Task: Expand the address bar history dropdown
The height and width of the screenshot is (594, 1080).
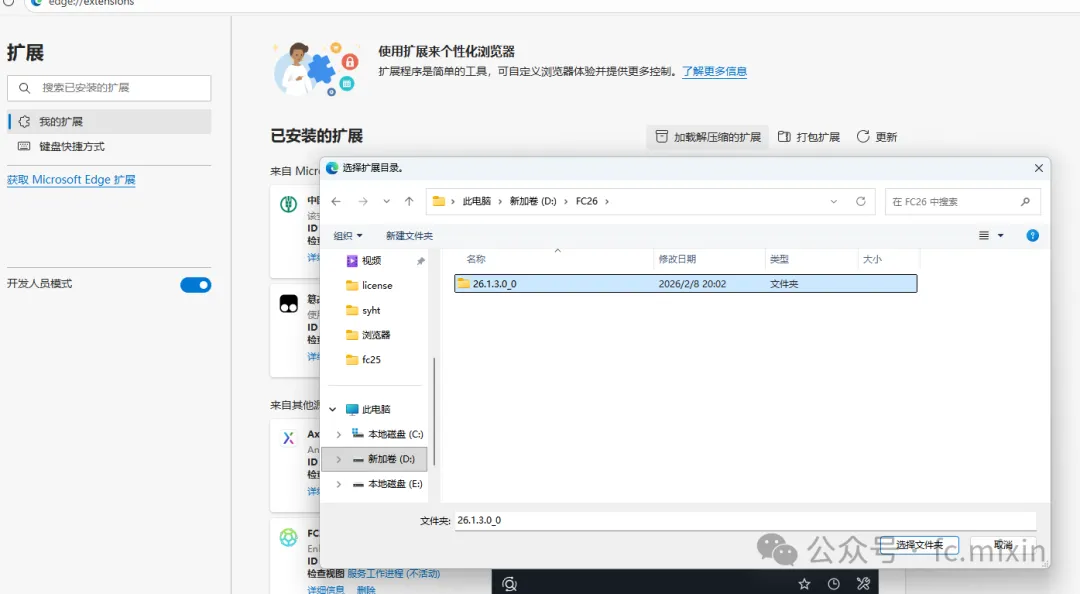Action: pos(833,201)
